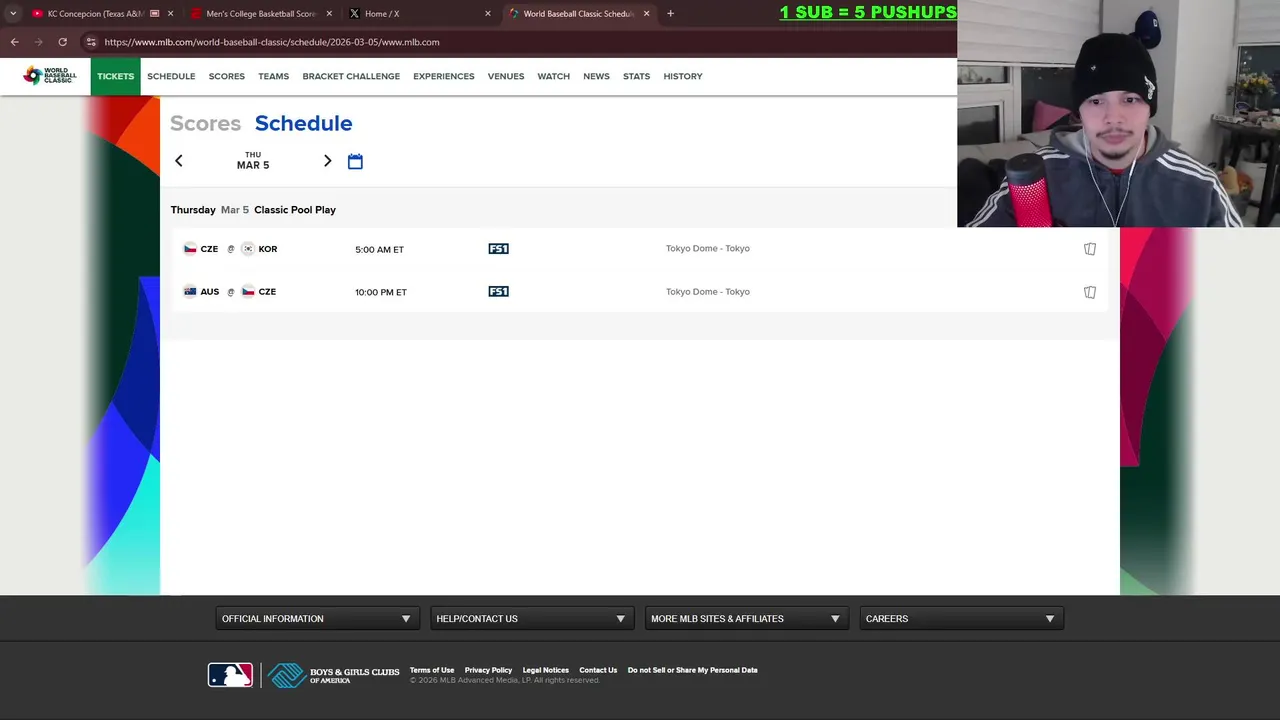The image size is (1280, 720).
Task: Open Venues nav item
Action: pos(506,77)
